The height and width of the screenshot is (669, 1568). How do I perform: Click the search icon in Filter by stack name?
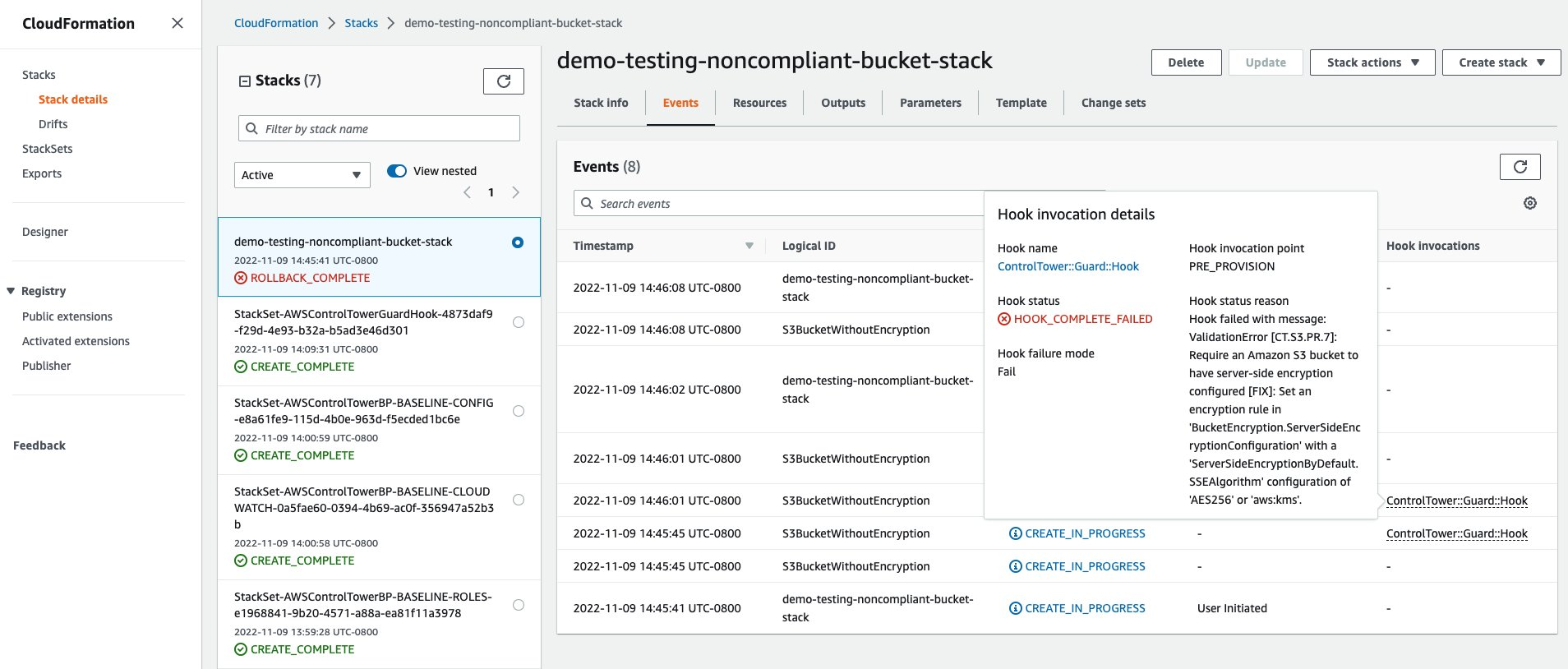pos(252,128)
